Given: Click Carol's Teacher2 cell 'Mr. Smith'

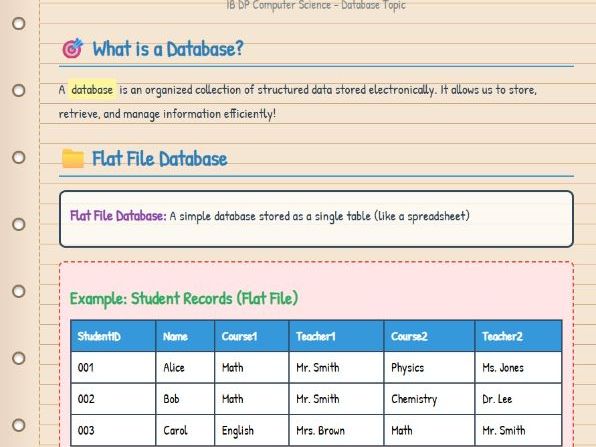Looking at the screenshot, I should 518,430.
